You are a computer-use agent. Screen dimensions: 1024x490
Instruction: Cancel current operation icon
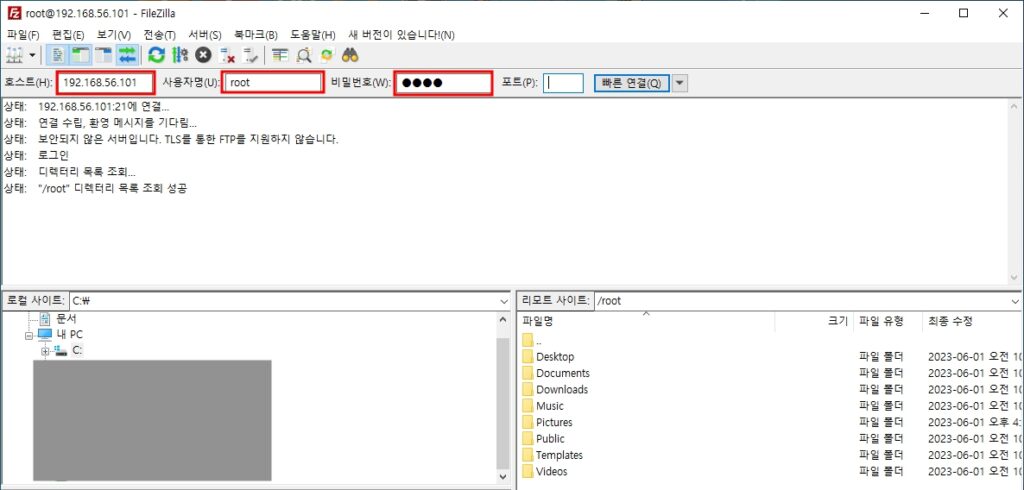[203, 56]
